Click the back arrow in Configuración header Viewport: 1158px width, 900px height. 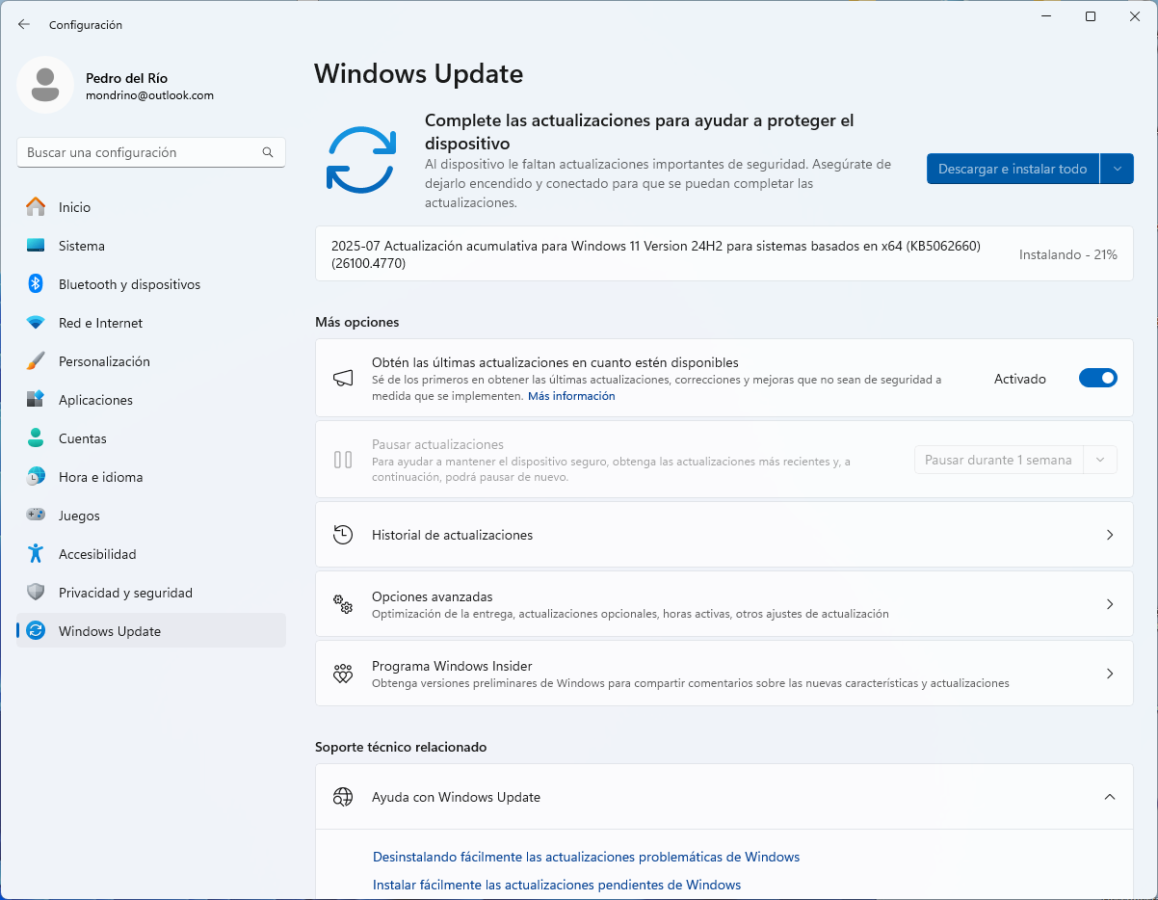click(24, 24)
